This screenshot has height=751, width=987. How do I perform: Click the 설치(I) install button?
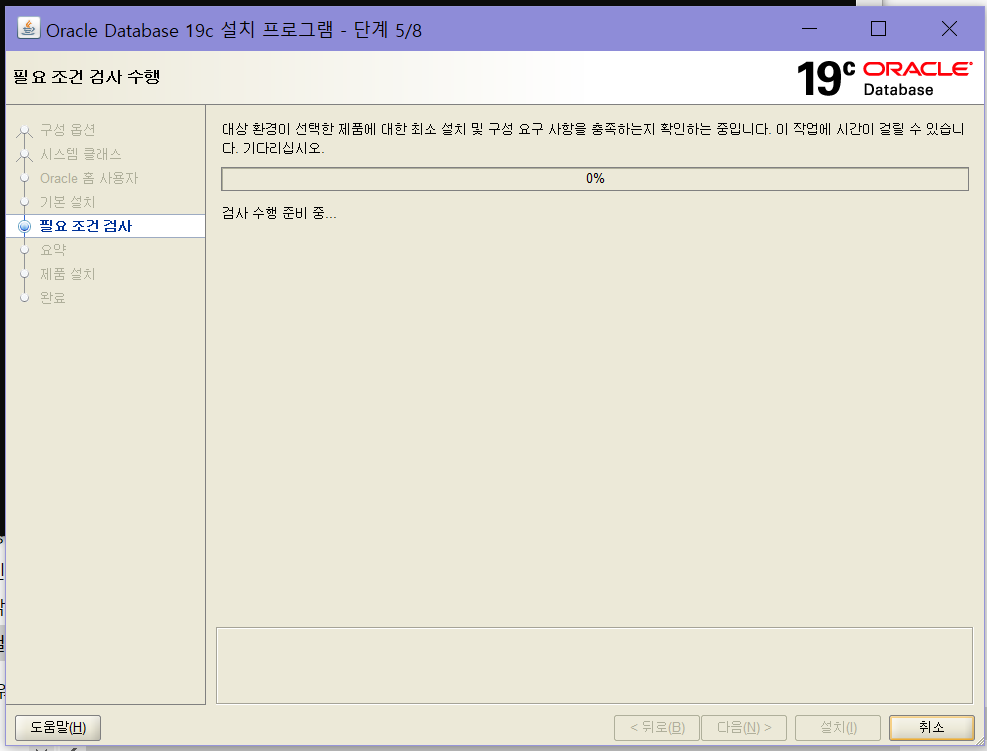click(838, 728)
